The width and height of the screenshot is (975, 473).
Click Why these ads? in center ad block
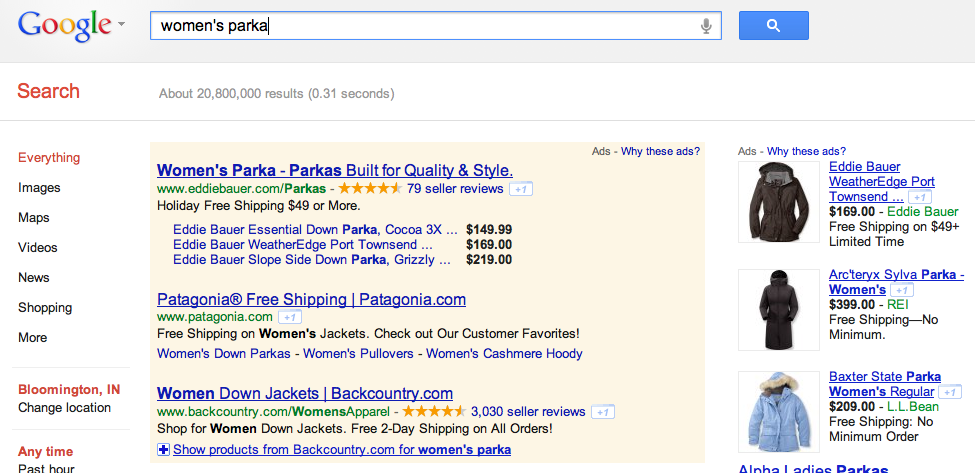pyautogui.click(x=660, y=151)
